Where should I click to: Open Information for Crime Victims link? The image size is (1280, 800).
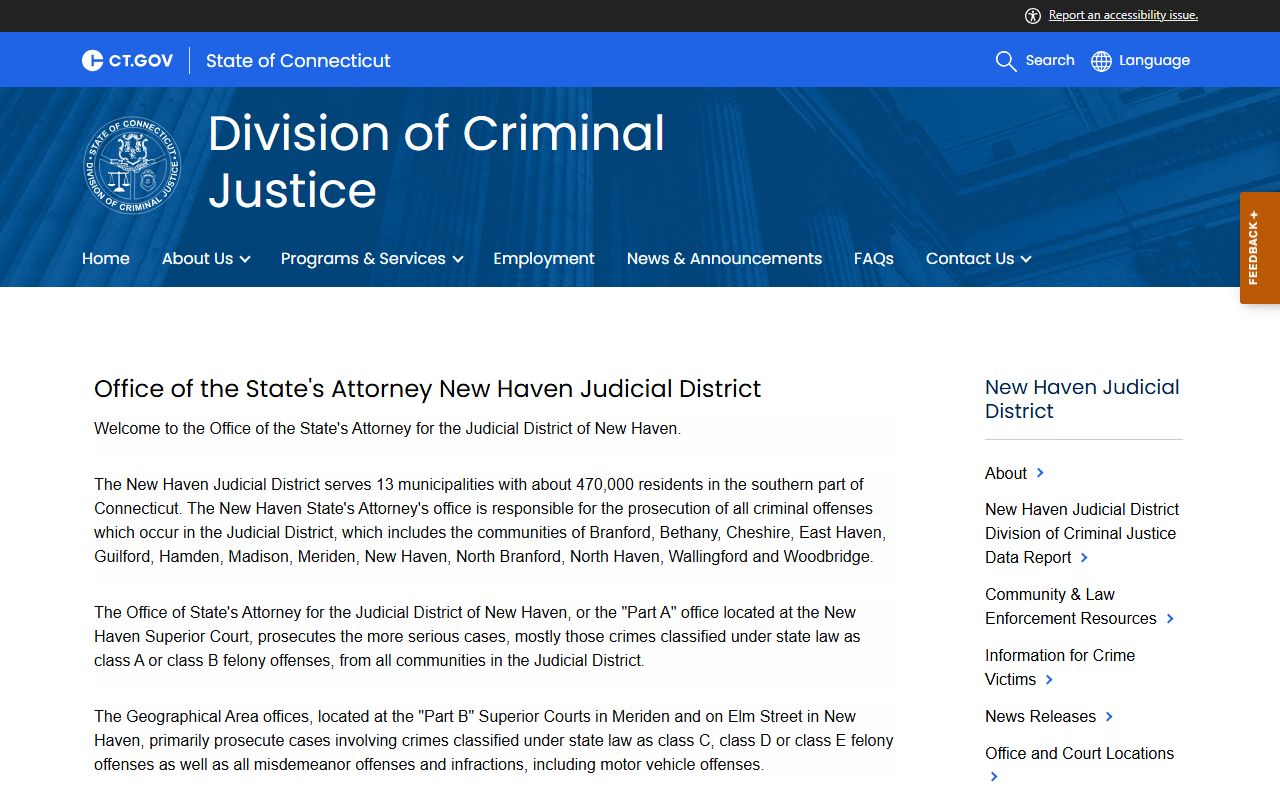pos(1060,667)
